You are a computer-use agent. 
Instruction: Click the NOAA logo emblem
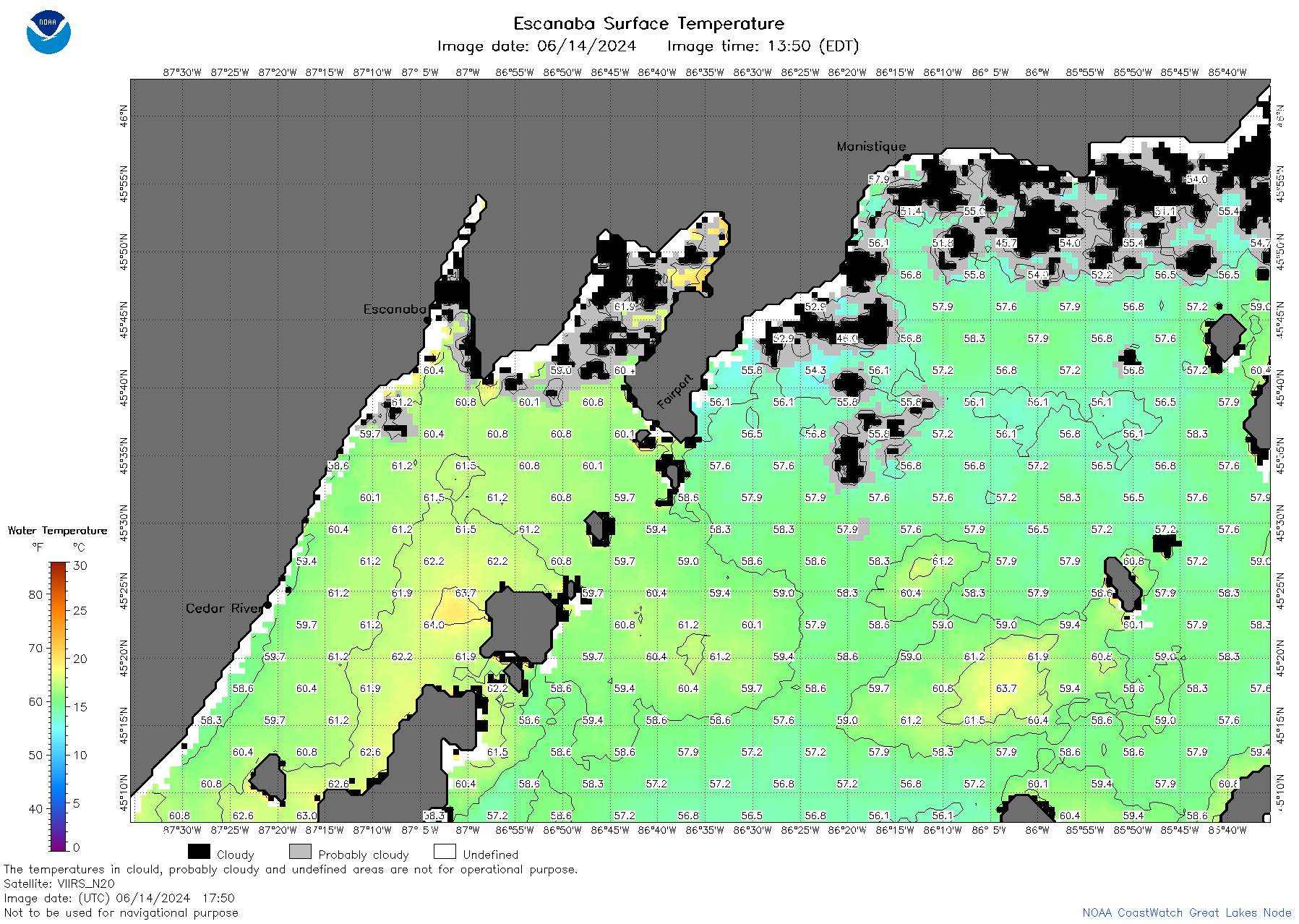pyautogui.click(x=48, y=33)
